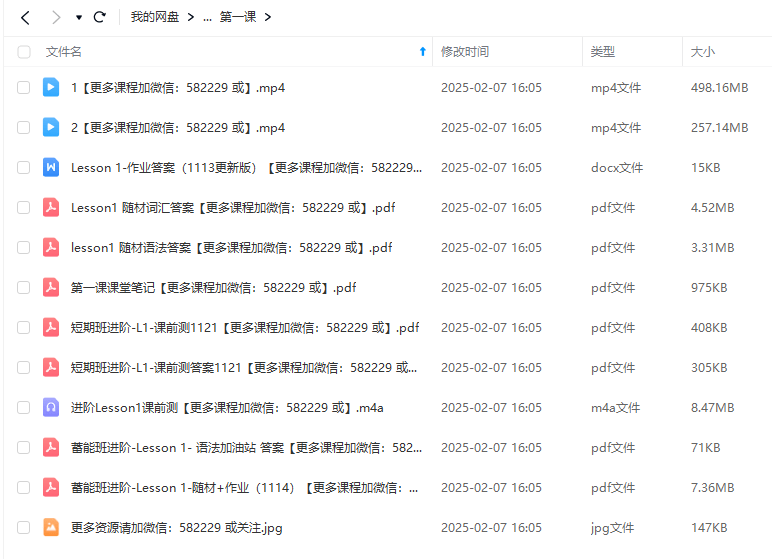Open 第一课 breadcrumb item
772x559 pixels.
coord(238,17)
